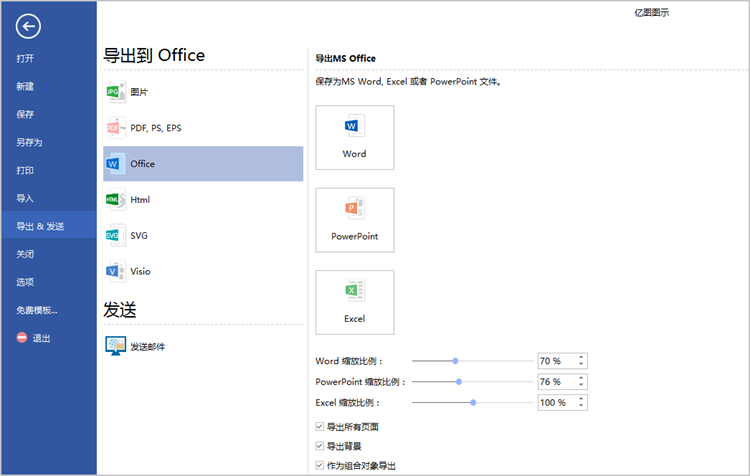Select SVG export label
This screenshot has height=476, width=750.
pyautogui.click(x=139, y=235)
